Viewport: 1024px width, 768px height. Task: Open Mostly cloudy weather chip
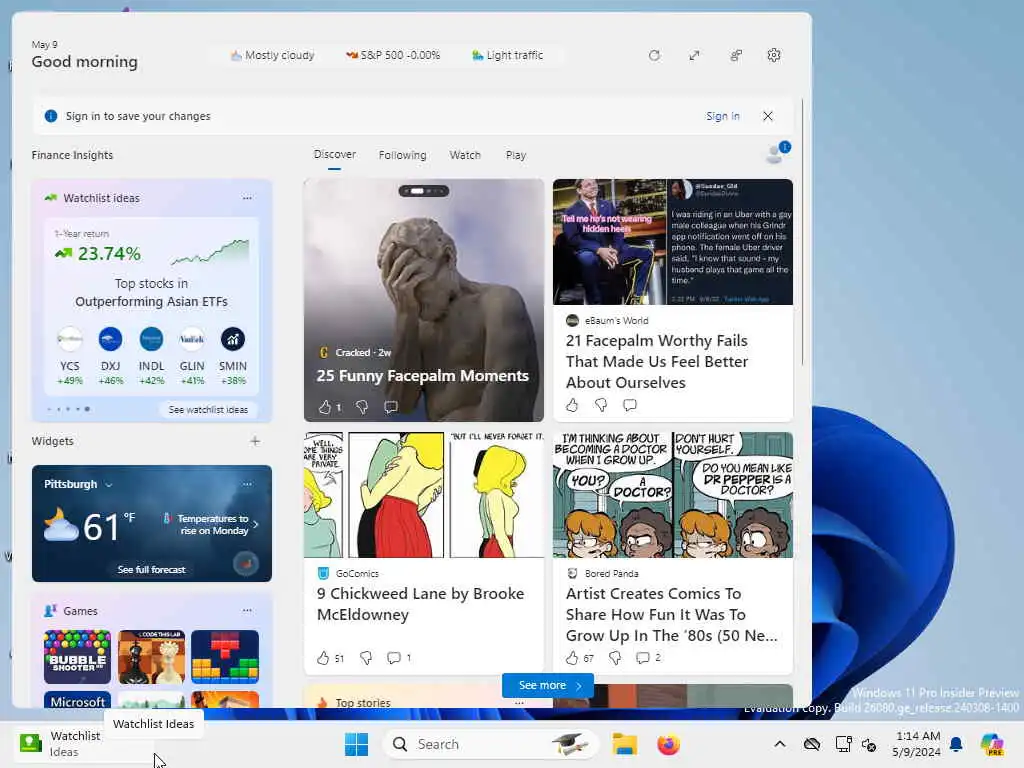pos(272,56)
